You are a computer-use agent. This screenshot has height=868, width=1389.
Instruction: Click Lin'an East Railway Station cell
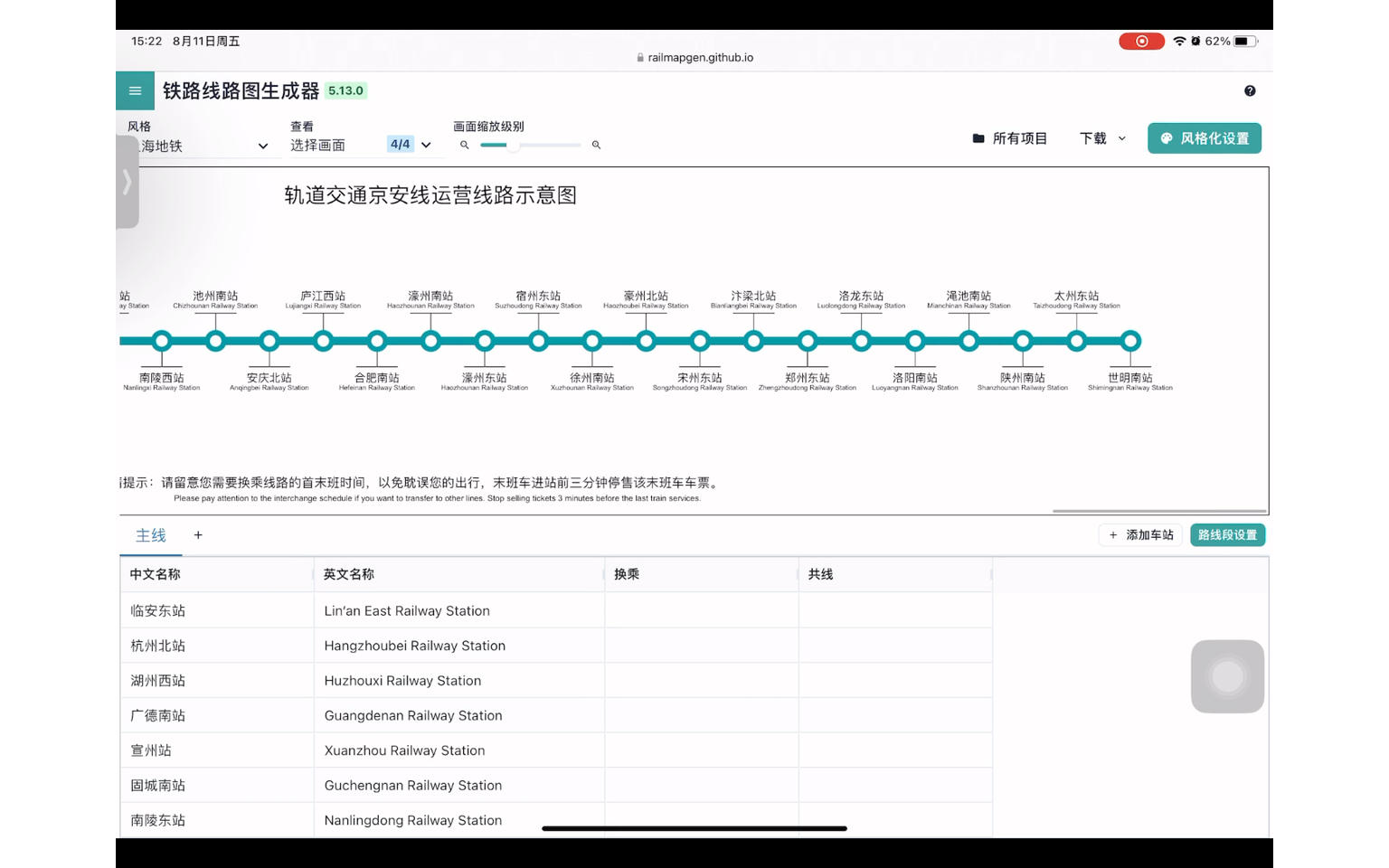point(459,610)
